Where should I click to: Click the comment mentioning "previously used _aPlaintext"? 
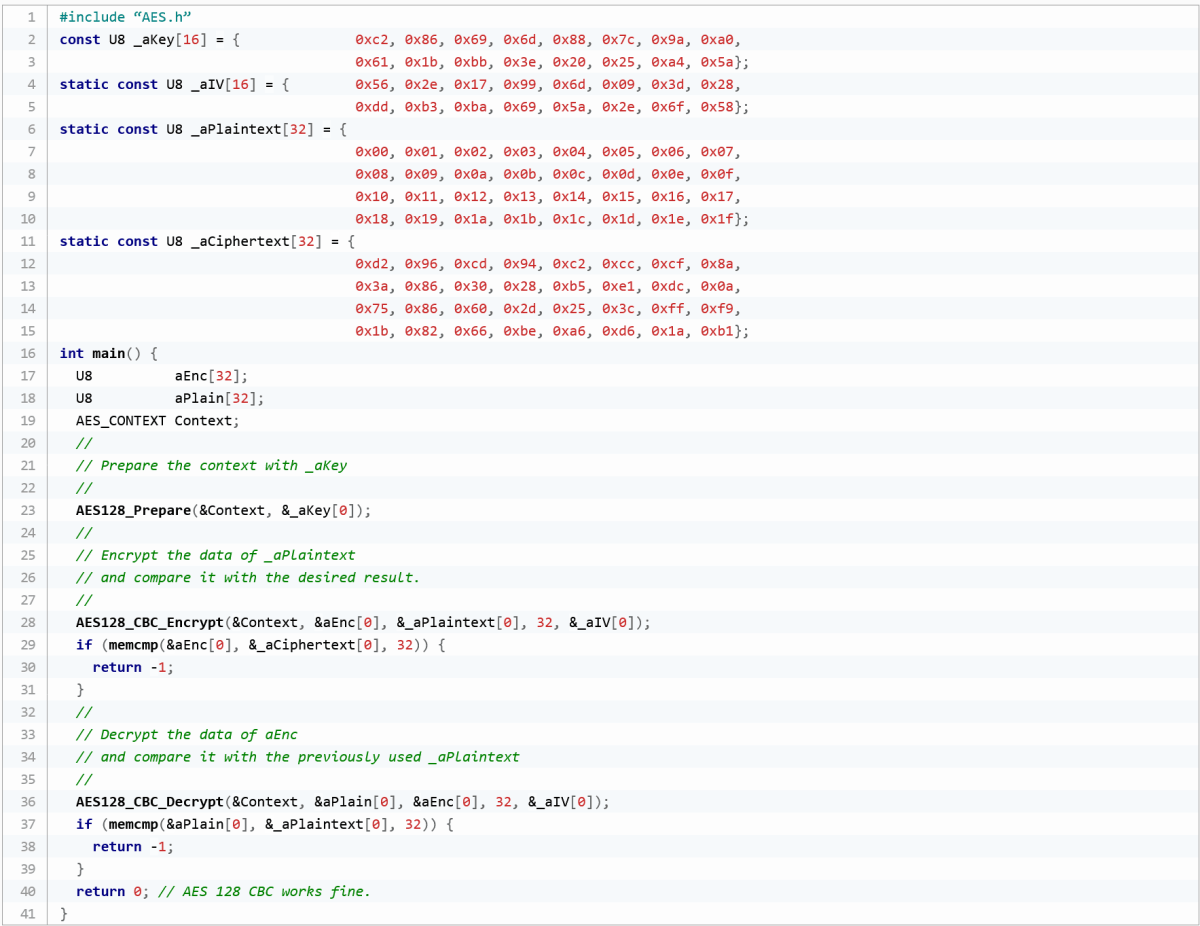pyautogui.click(x=298, y=757)
